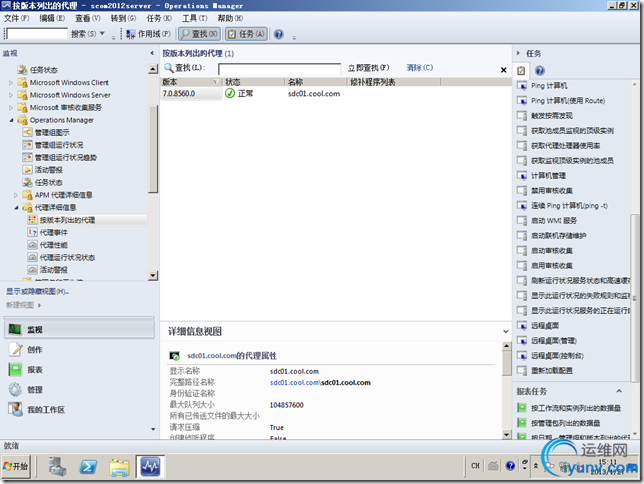Open the 工具(T) menu

click(195, 18)
